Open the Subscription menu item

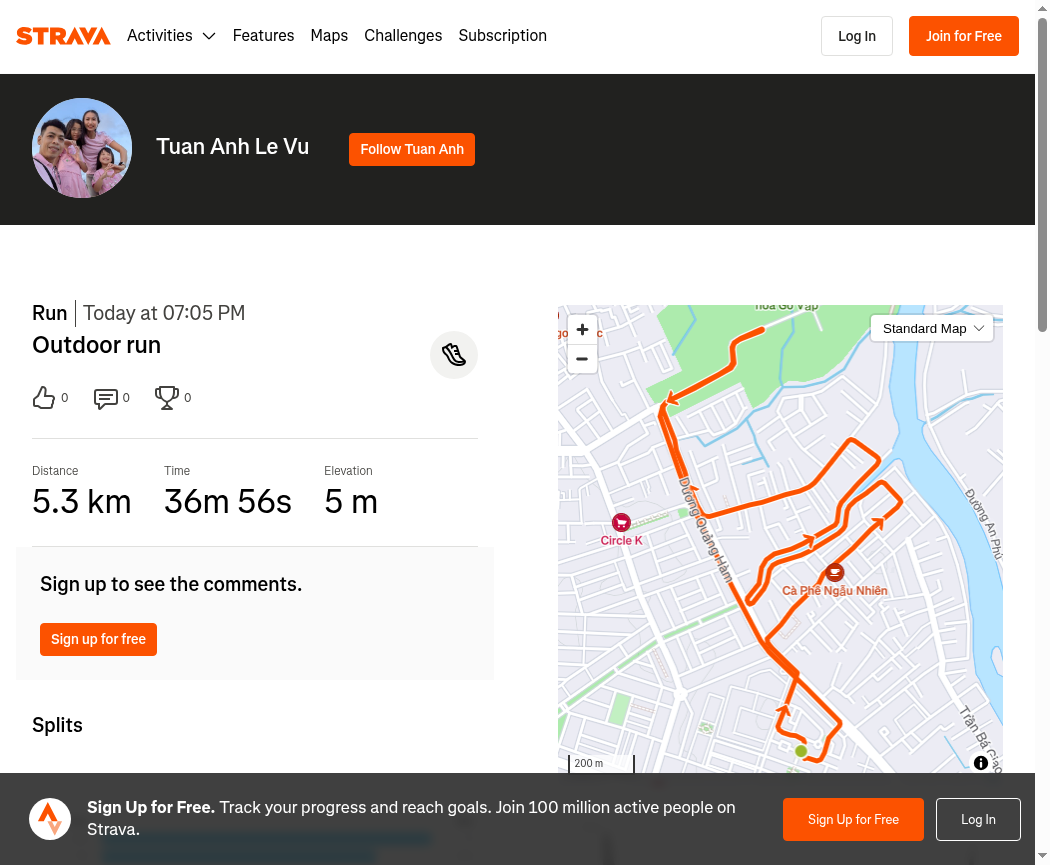[503, 35]
